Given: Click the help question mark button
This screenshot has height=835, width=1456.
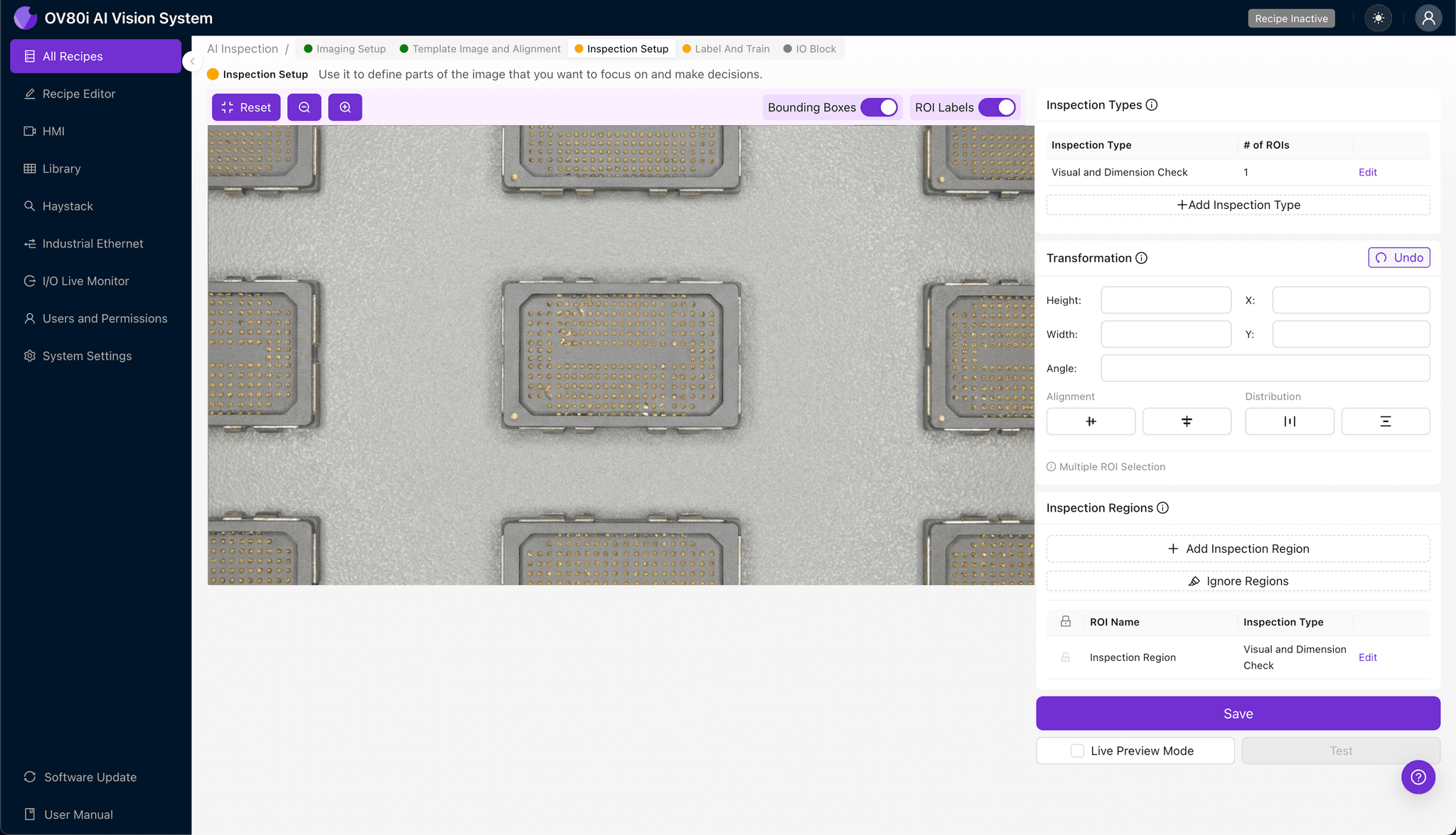Looking at the screenshot, I should (x=1418, y=777).
